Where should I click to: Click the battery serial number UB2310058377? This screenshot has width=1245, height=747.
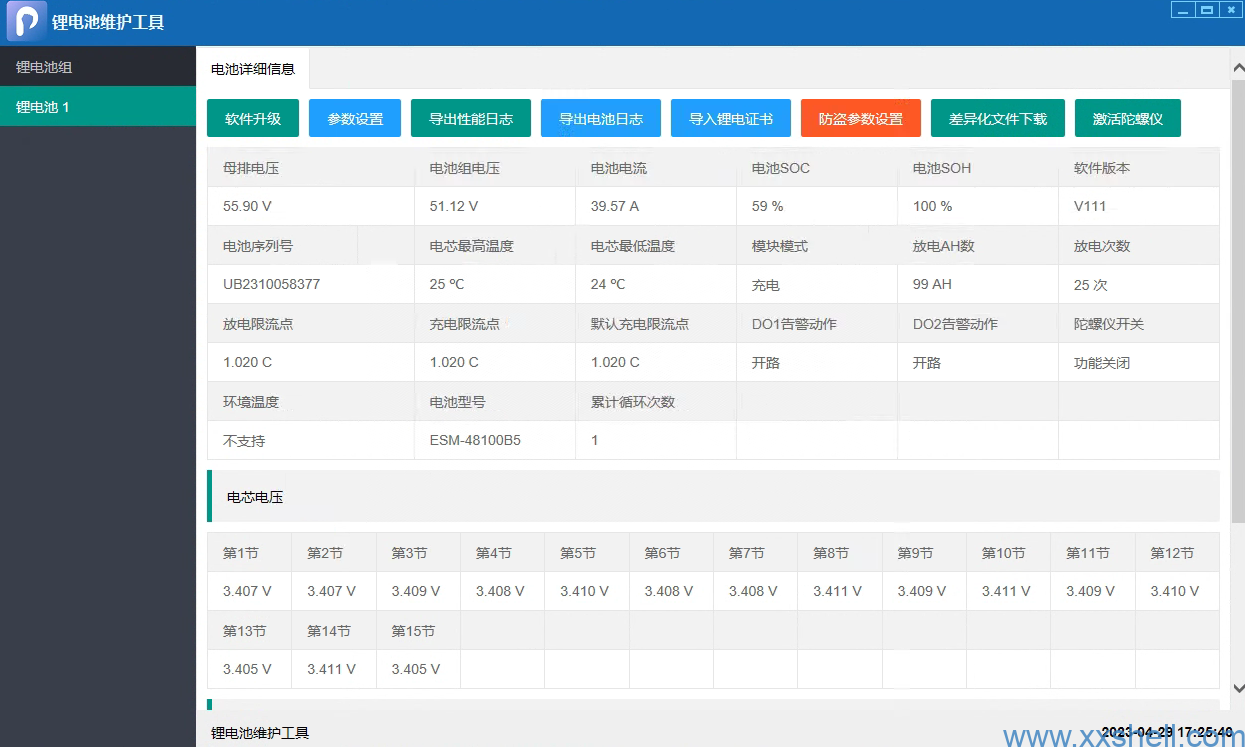(271, 284)
